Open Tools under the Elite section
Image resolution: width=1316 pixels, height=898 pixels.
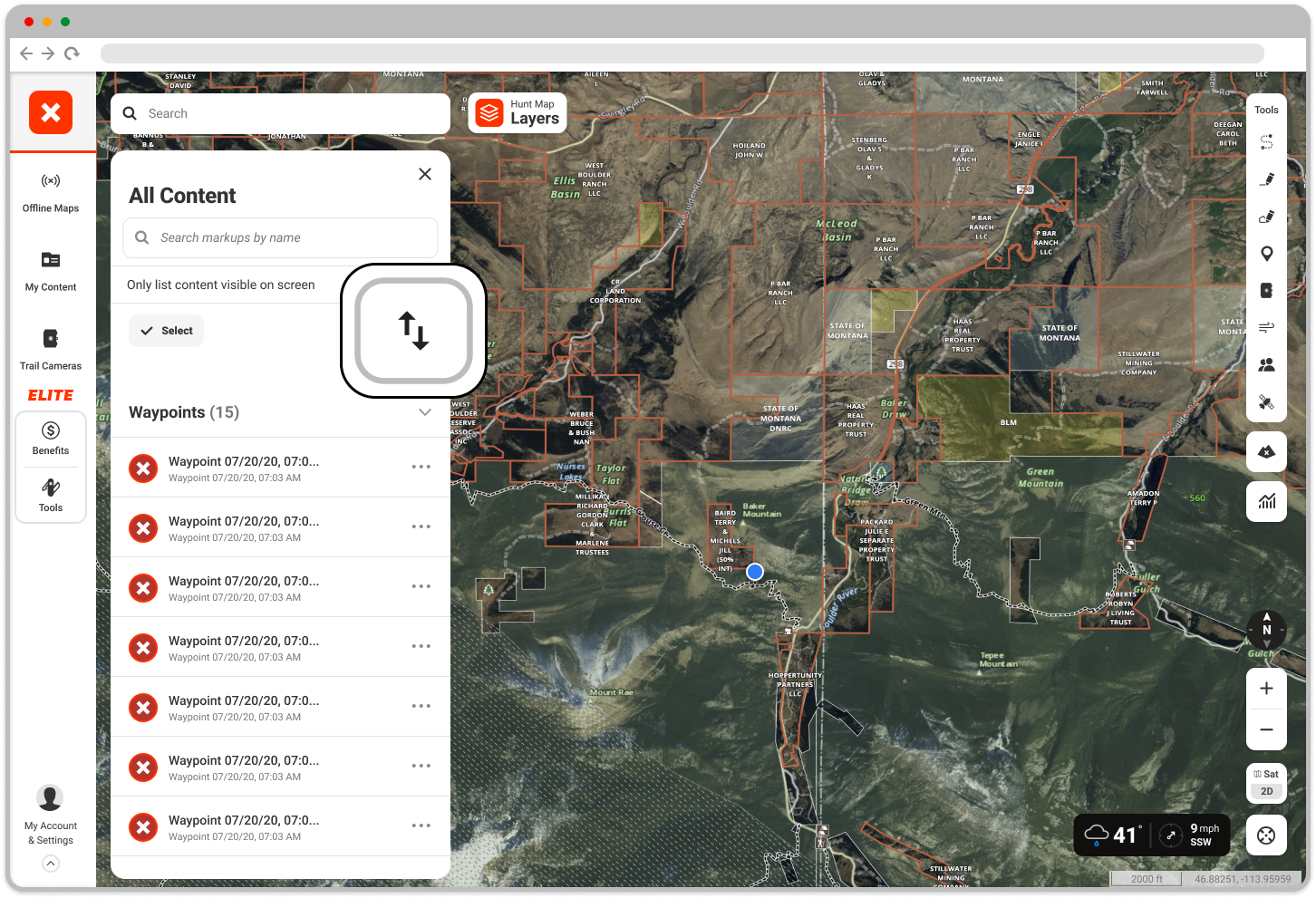(x=51, y=496)
